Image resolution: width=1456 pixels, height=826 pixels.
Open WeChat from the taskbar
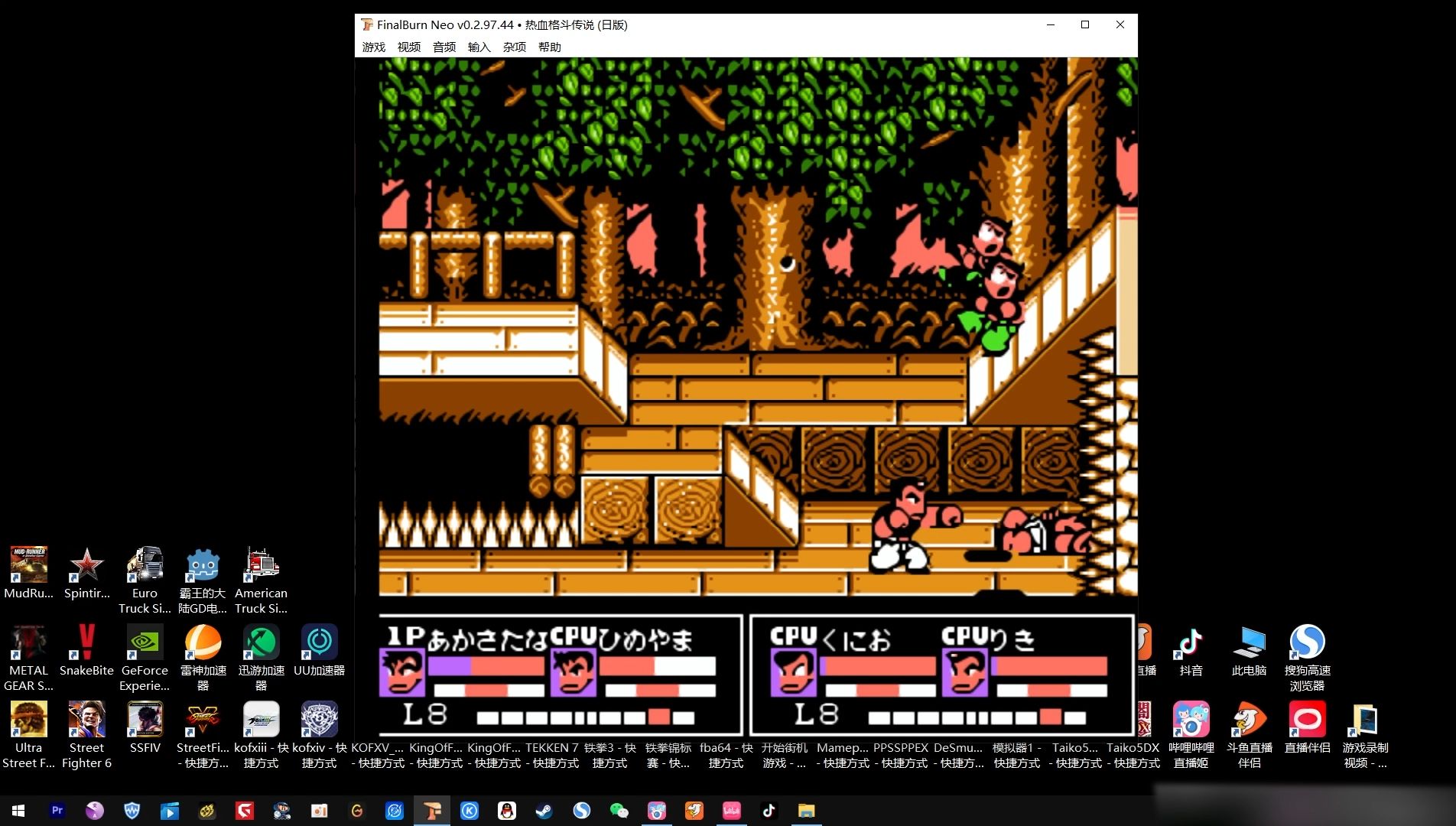point(619,811)
